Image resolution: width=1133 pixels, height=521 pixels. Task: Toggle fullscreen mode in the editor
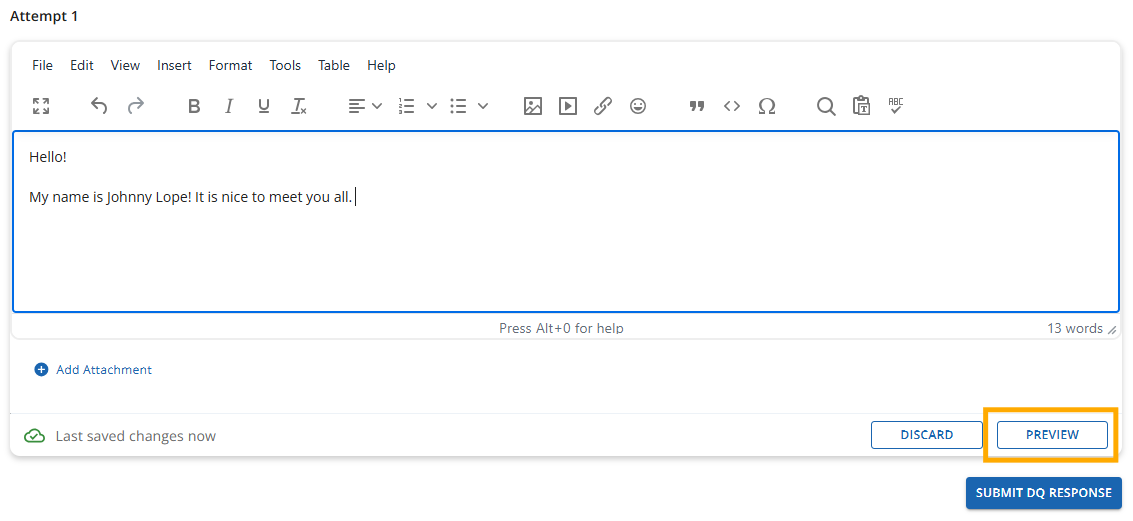pos(41,106)
